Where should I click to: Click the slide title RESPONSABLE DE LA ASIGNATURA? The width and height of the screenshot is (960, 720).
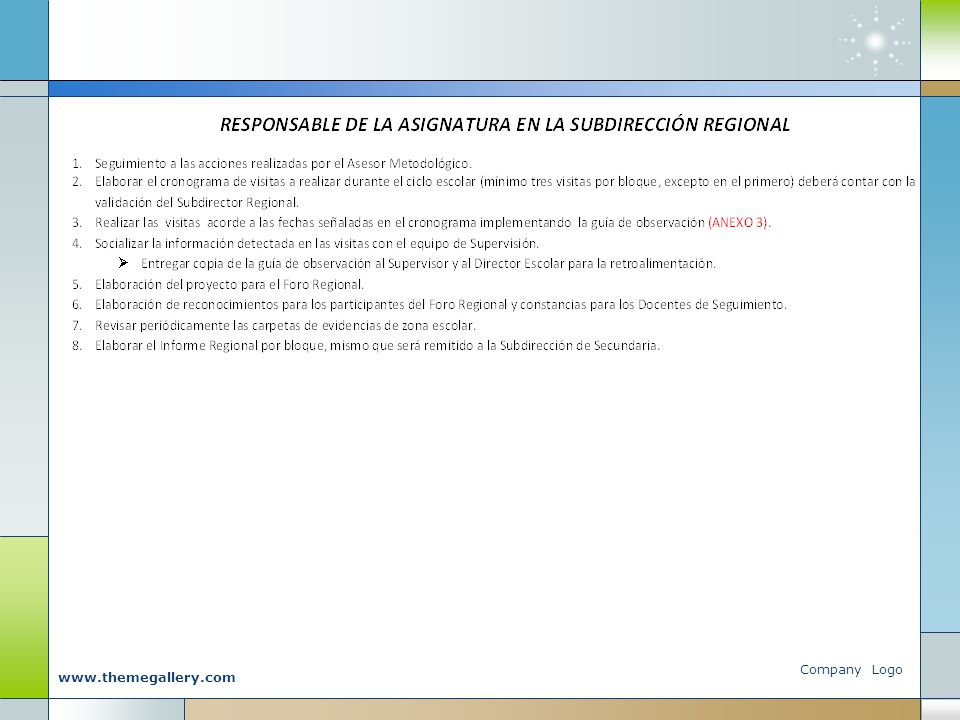click(504, 124)
